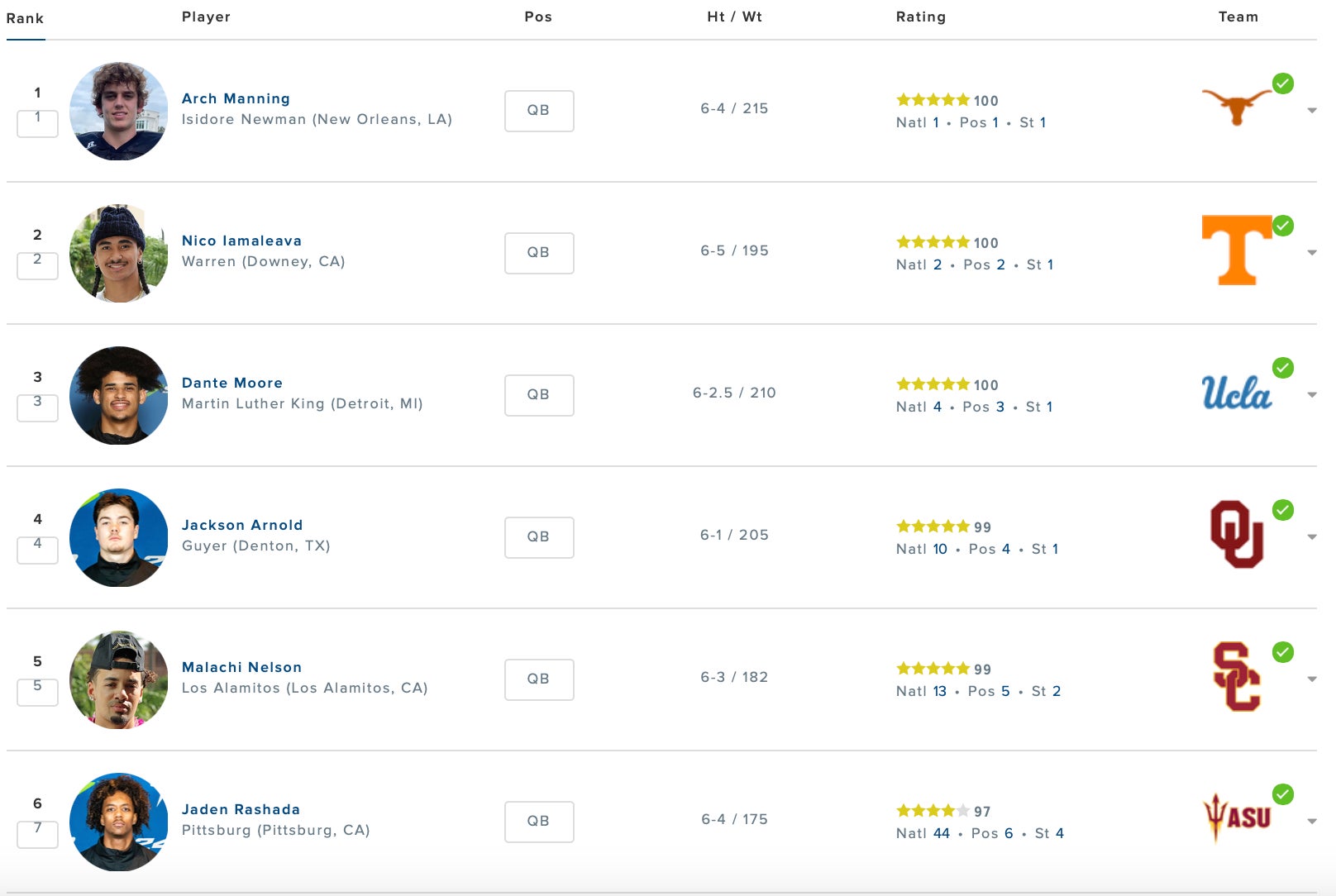Sort by the Rating column header
Viewport: 1336px width, 896px height.
coord(920,17)
